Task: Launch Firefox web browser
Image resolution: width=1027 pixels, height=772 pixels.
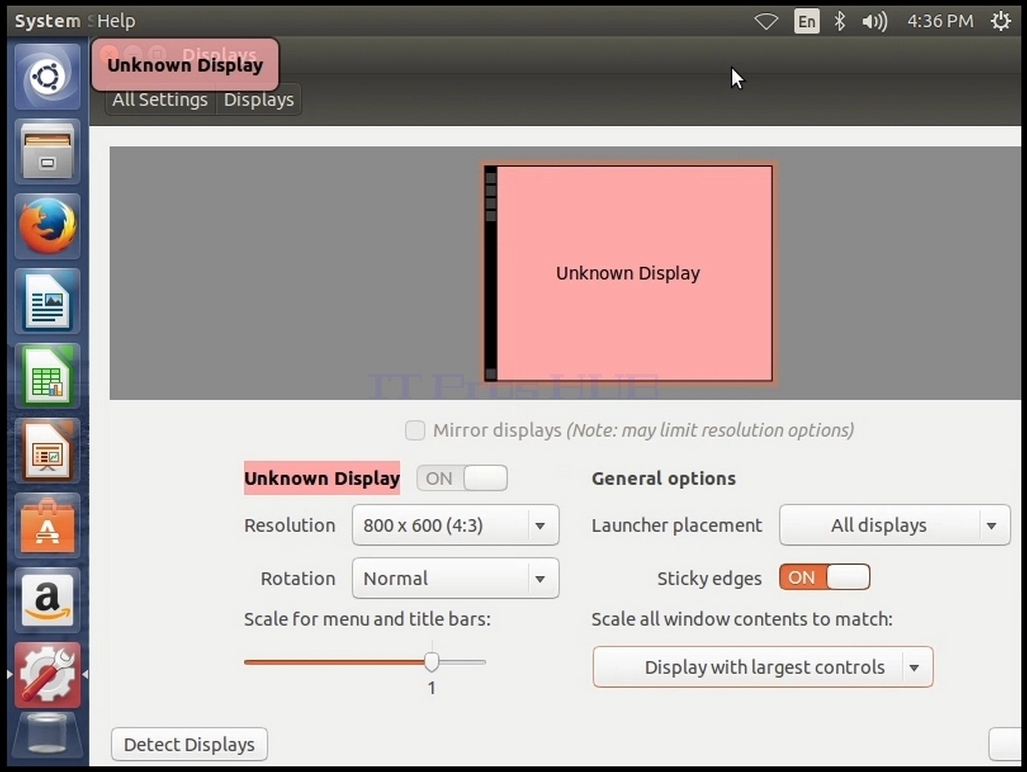Action: 47,226
